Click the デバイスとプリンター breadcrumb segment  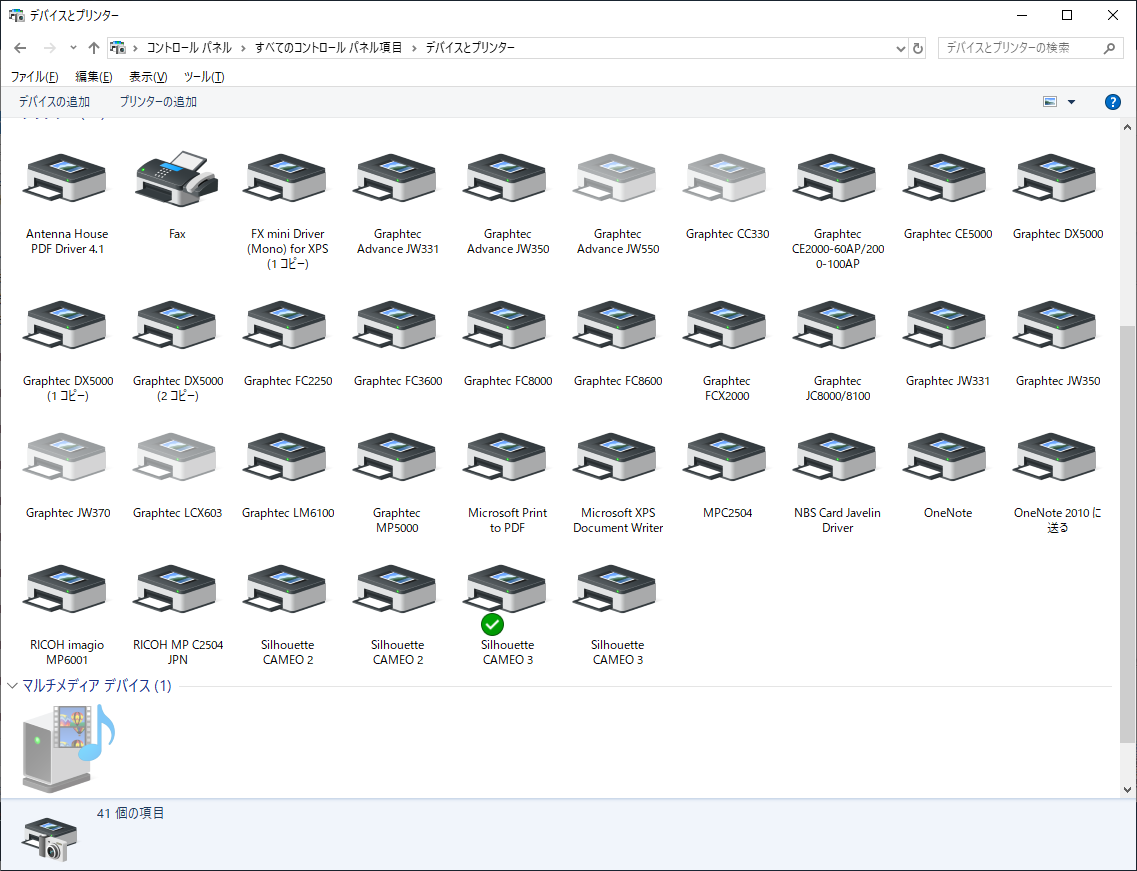click(470, 48)
